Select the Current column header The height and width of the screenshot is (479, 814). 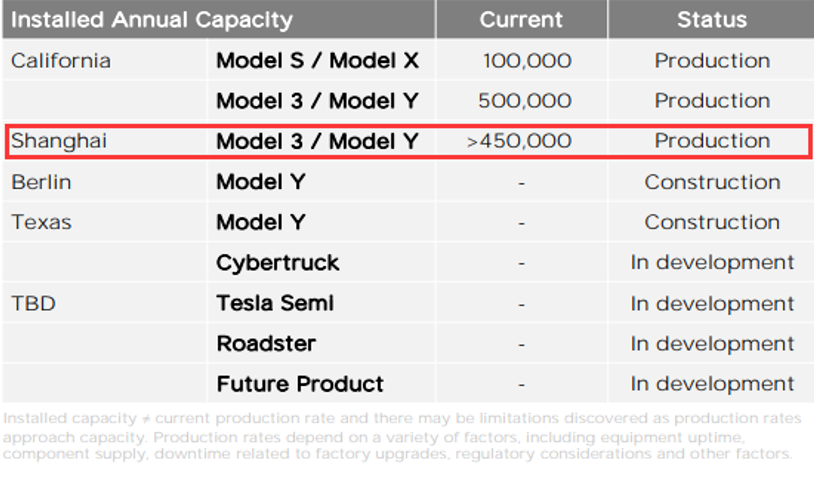[521, 20]
